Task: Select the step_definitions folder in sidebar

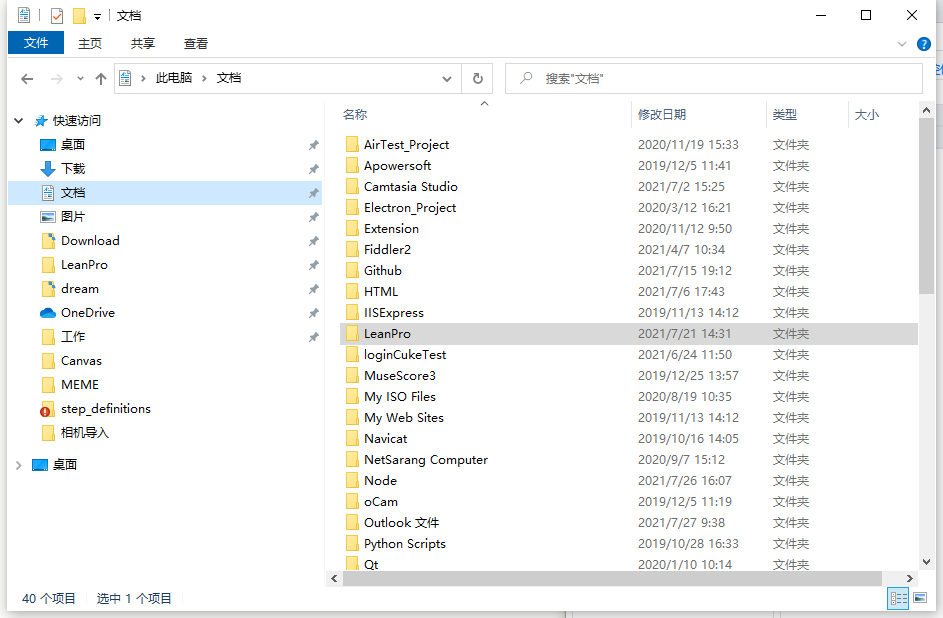Action: [x=105, y=409]
